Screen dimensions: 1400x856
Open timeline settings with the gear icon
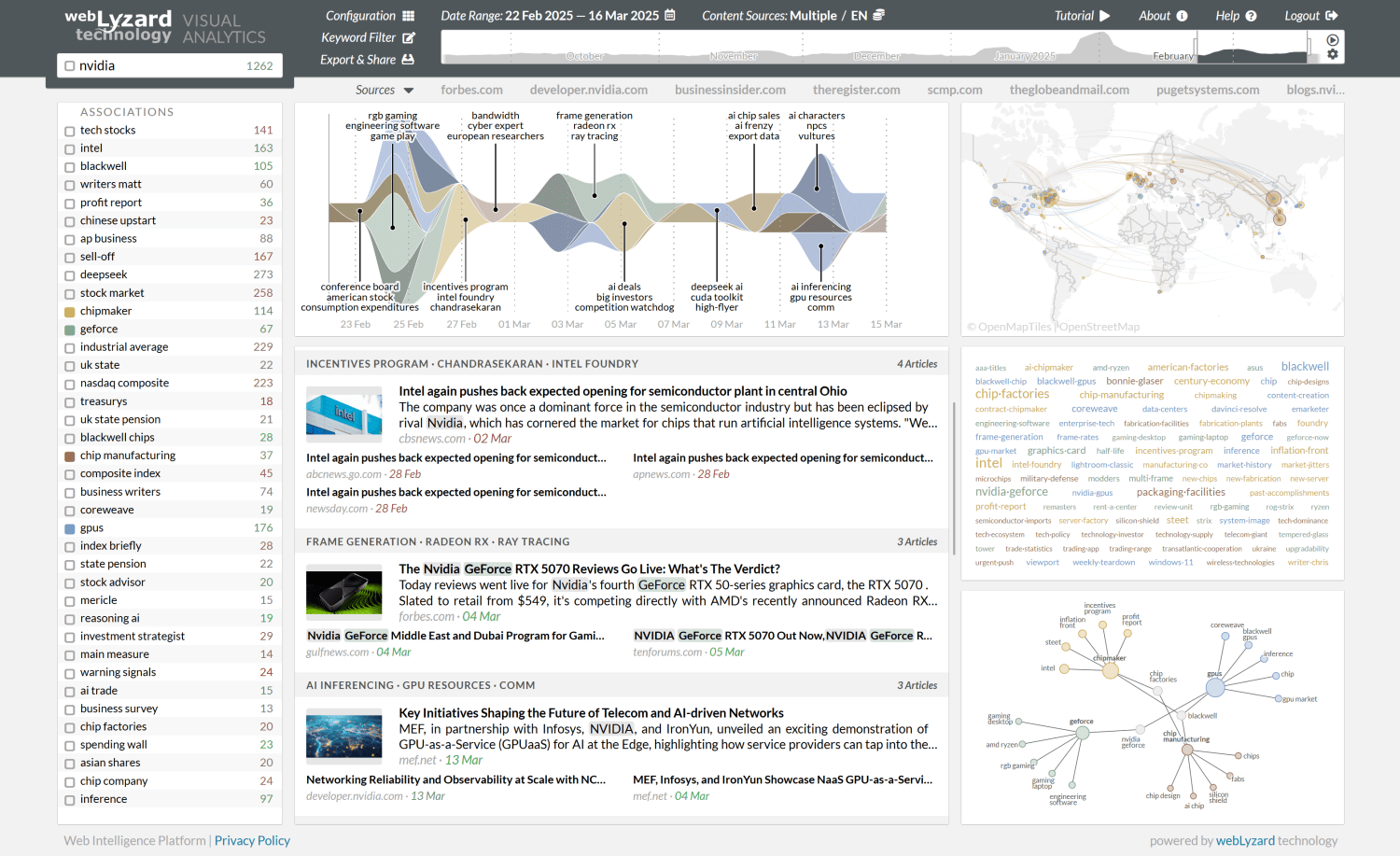click(1333, 54)
